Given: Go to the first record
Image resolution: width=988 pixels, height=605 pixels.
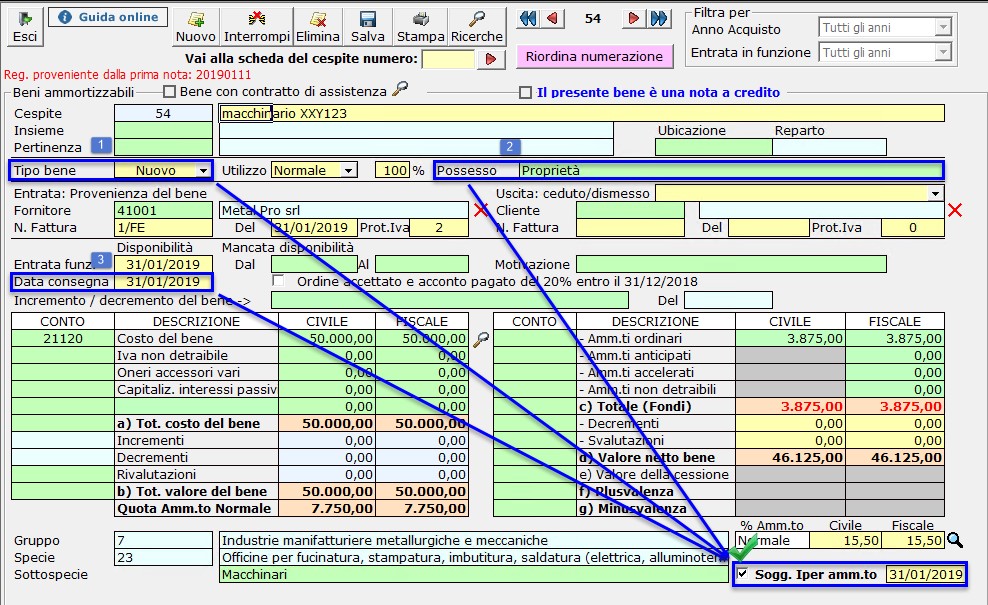Looking at the screenshot, I should point(528,19).
